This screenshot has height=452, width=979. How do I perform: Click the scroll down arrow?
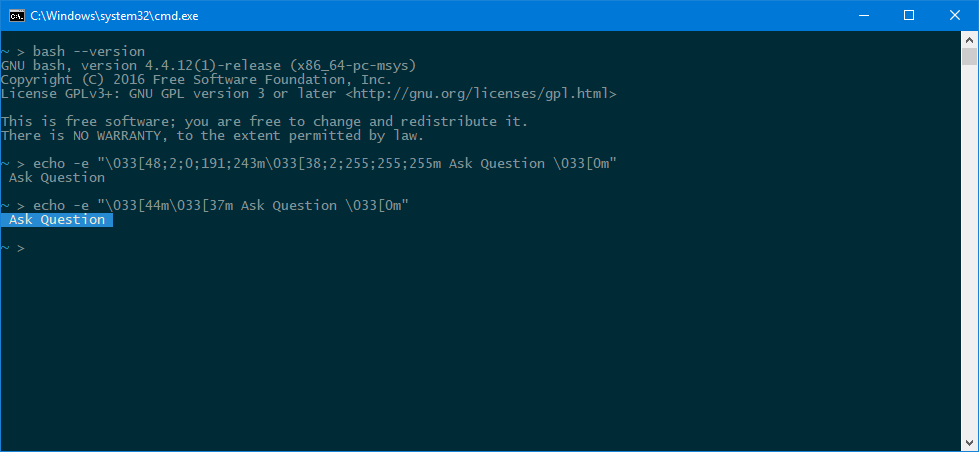coord(969,443)
